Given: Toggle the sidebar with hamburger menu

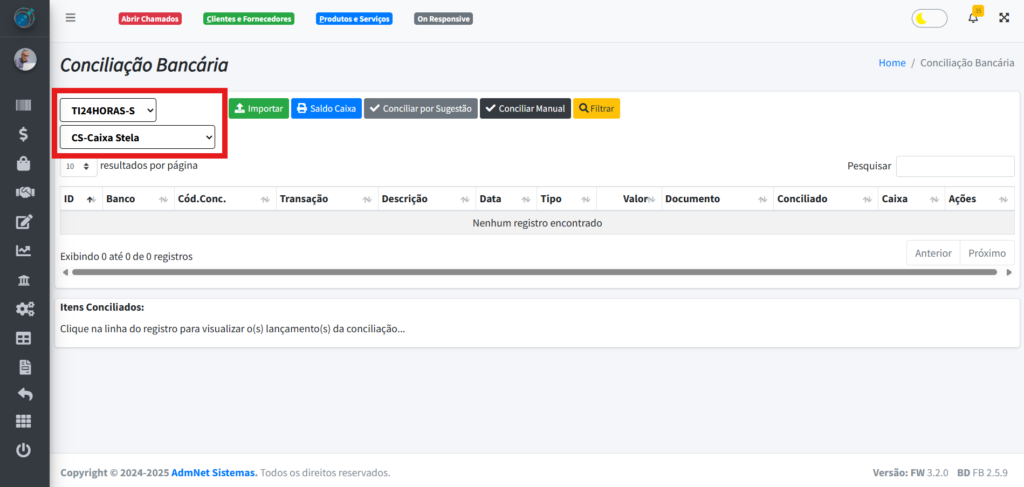Looking at the screenshot, I should 70,18.
